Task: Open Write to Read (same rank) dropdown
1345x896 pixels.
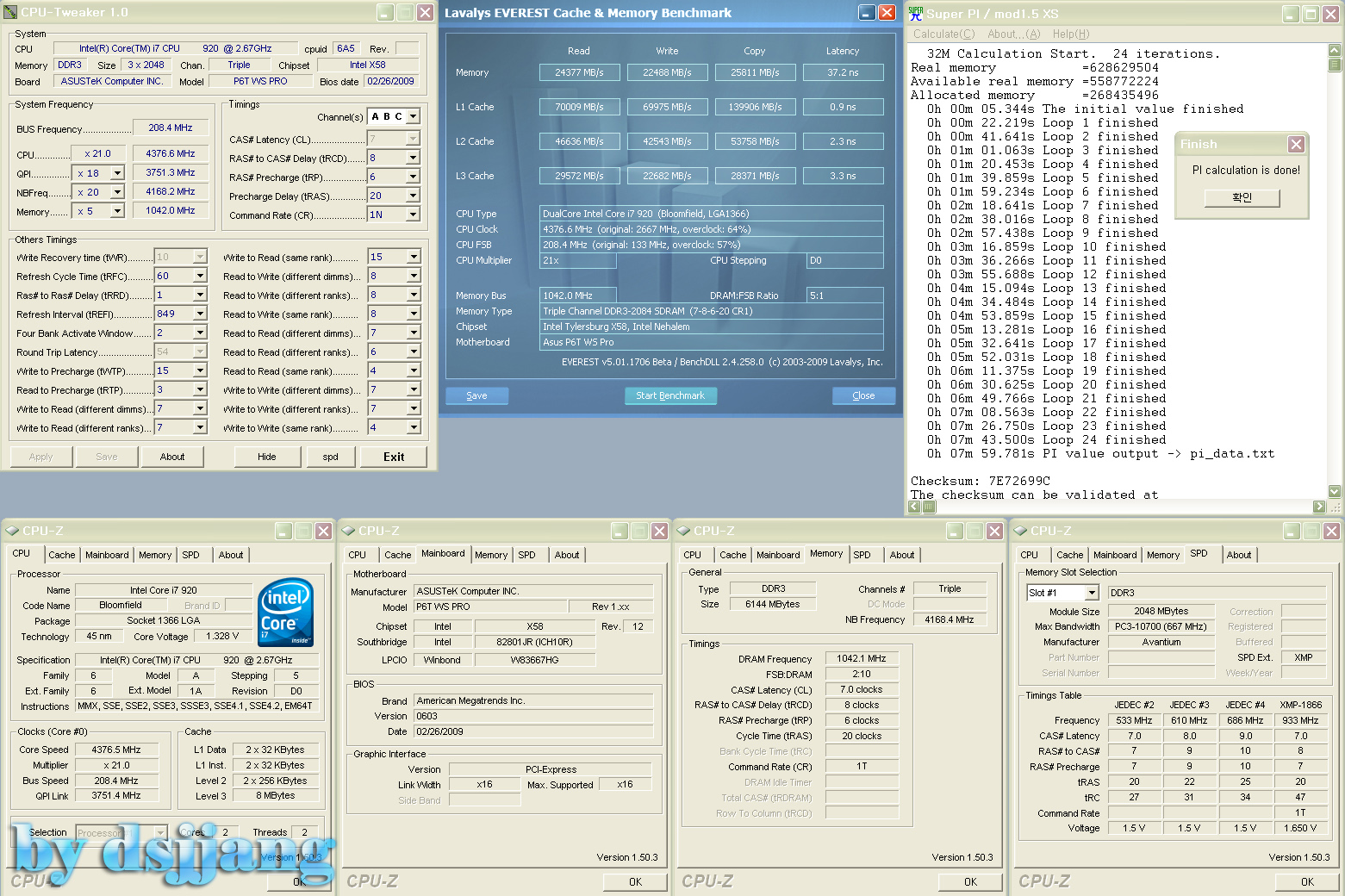Action: pos(414,257)
